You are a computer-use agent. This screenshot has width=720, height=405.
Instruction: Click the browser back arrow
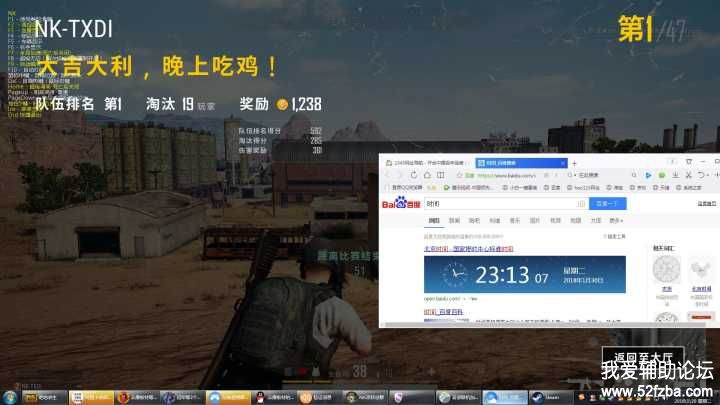pos(388,175)
